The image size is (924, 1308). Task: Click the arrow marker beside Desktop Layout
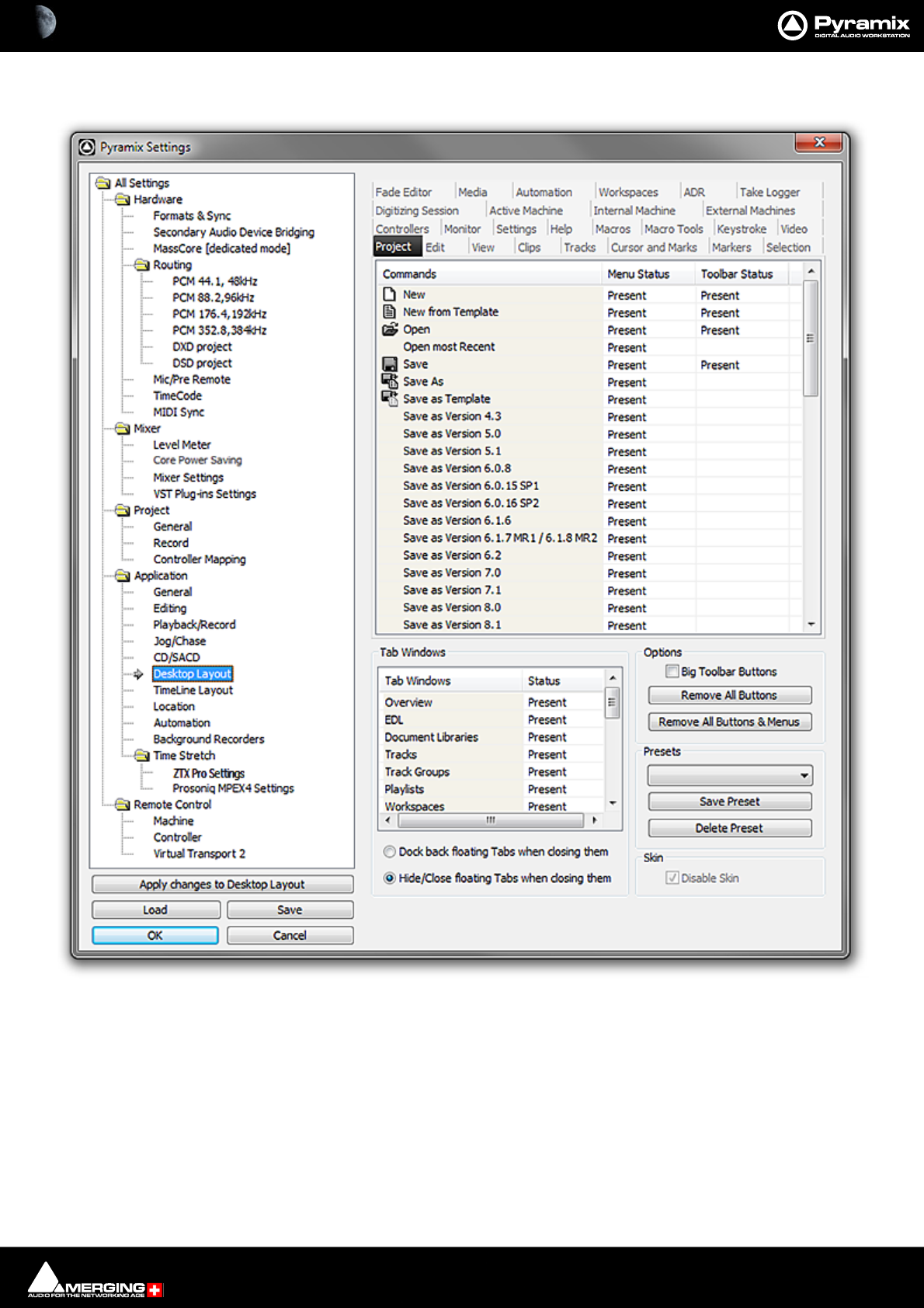[x=138, y=674]
